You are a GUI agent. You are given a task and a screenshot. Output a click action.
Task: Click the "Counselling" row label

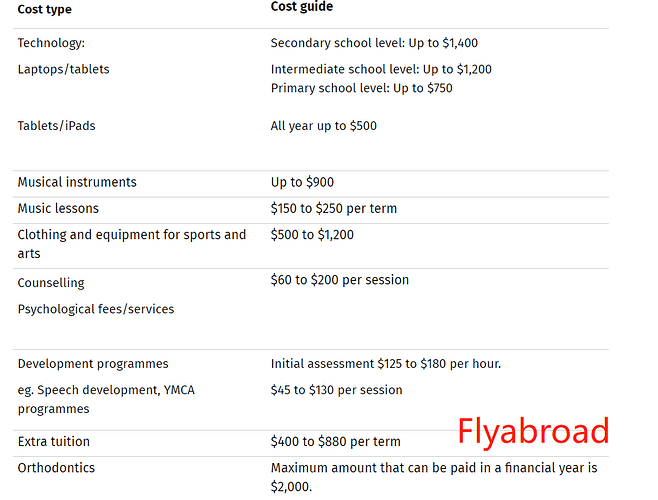tap(51, 283)
